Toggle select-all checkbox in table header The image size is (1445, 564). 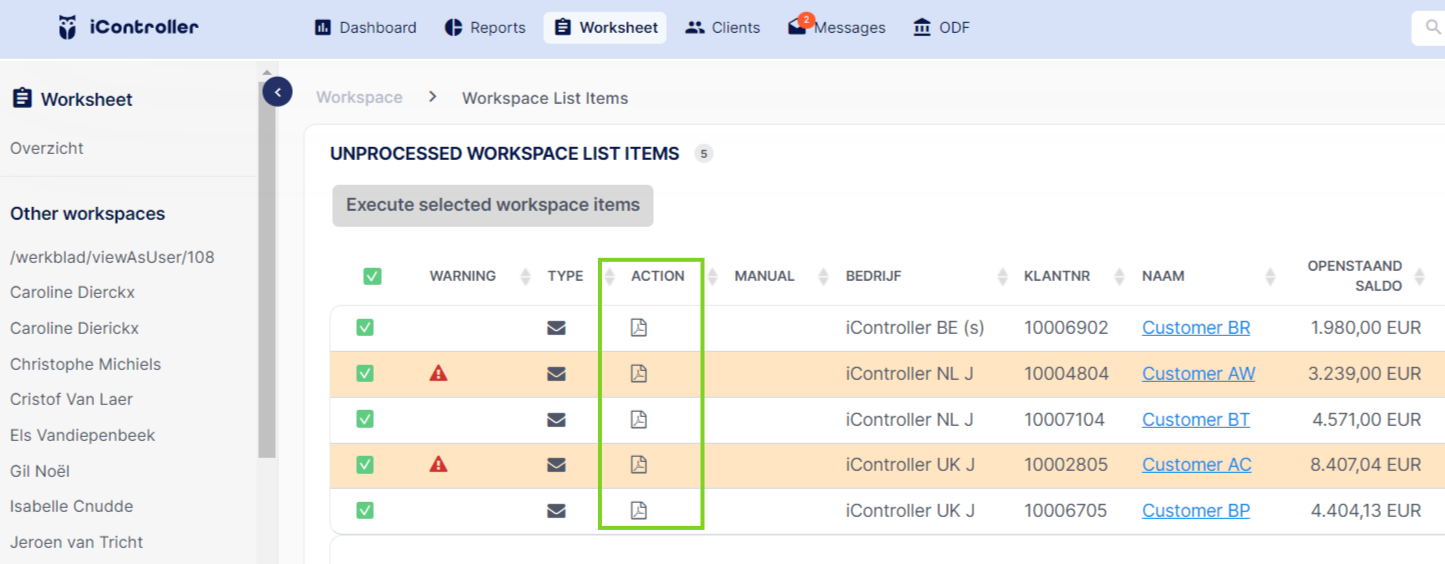(x=372, y=276)
